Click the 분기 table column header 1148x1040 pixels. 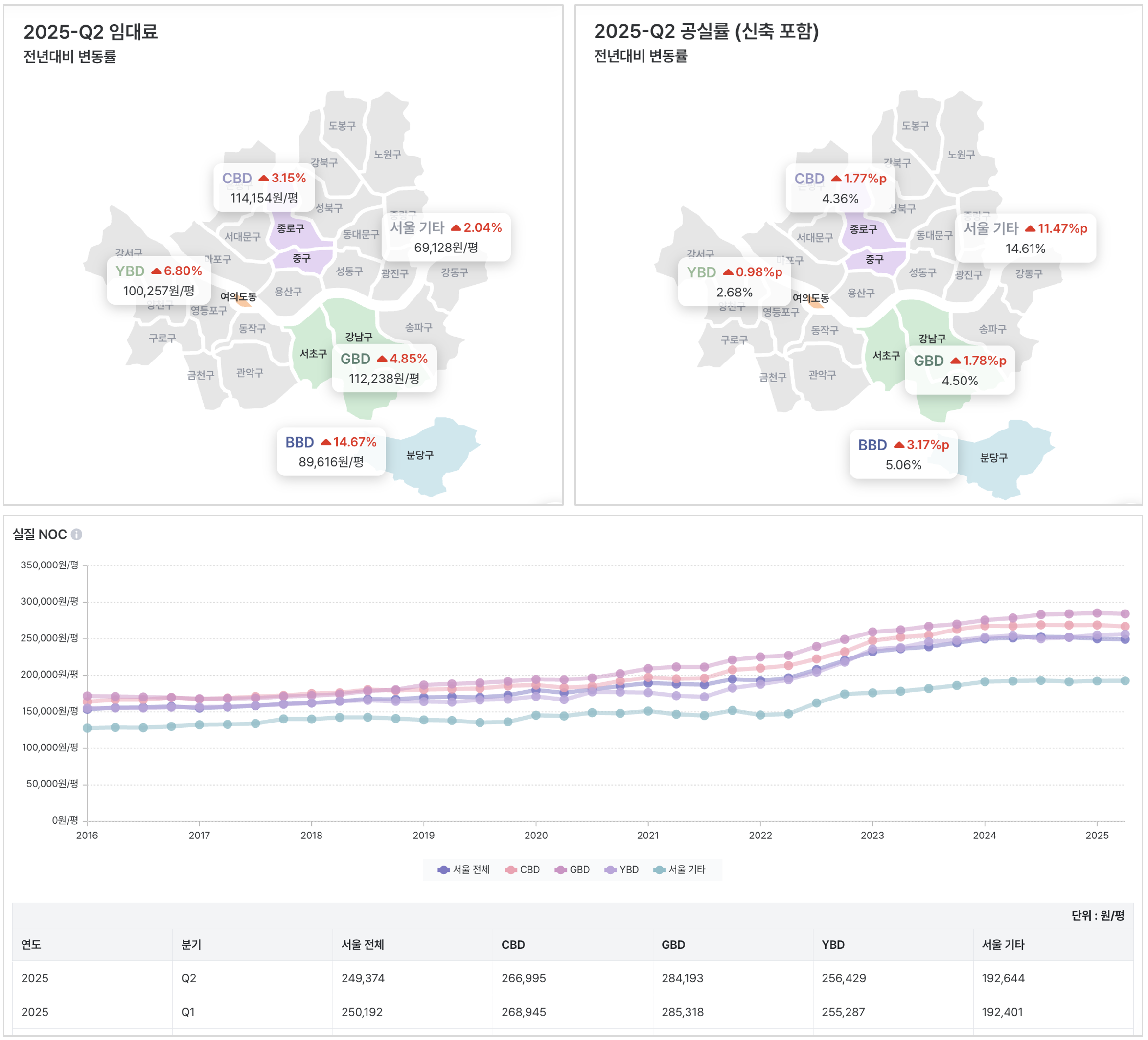pos(191,945)
